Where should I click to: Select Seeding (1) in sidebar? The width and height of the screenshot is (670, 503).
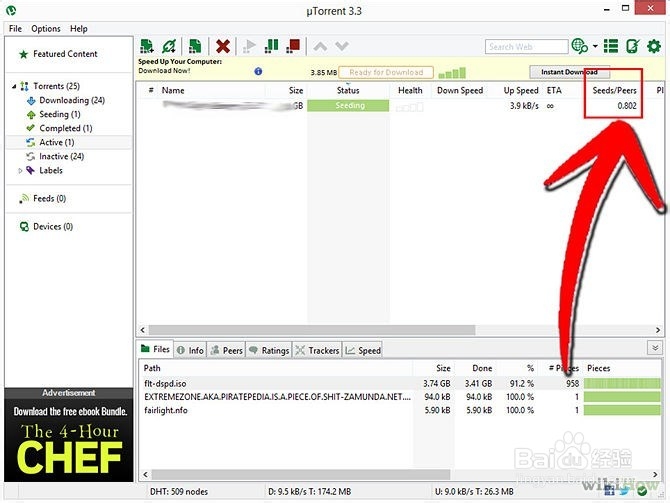60,115
